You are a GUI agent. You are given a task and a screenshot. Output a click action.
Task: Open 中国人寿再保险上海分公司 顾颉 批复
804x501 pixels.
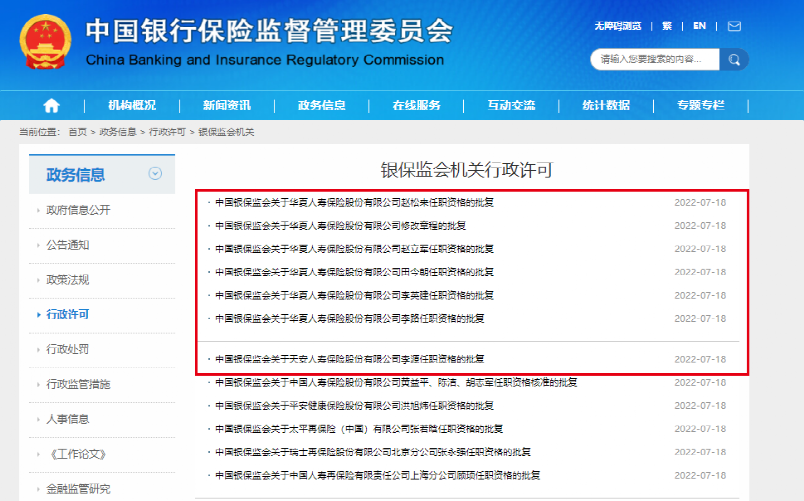coord(377,475)
